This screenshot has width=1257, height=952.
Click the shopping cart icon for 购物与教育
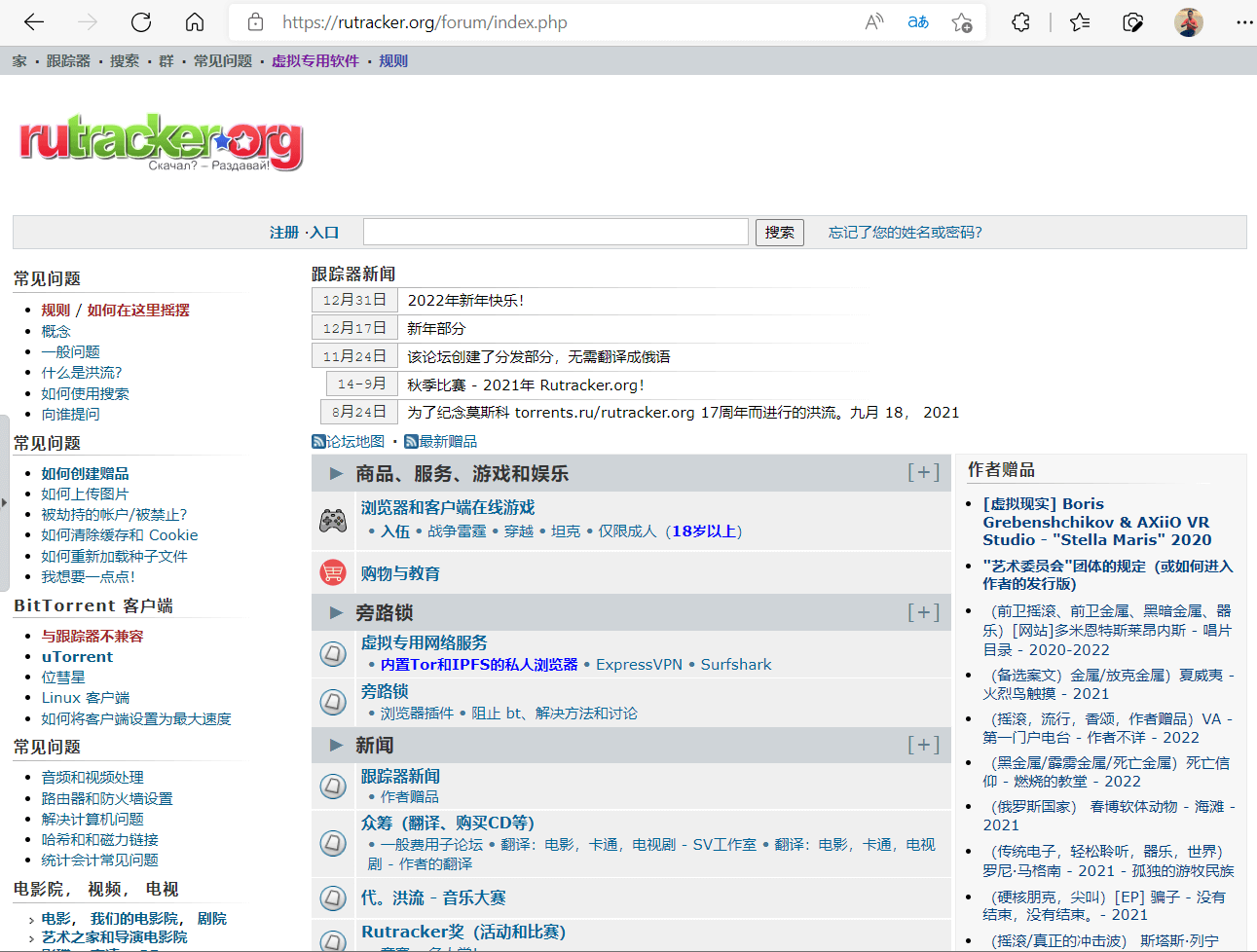click(333, 572)
